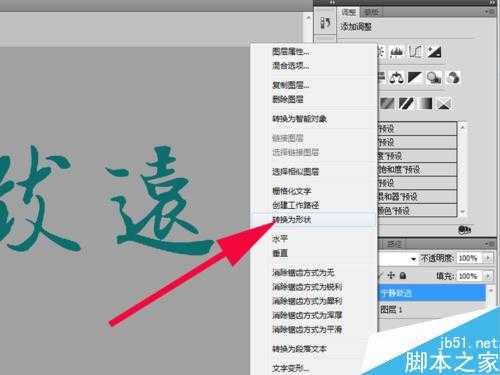The width and height of the screenshot is (500, 375).
Task: Open the Adjustments panel flyout menu
Action: point(490,12)
